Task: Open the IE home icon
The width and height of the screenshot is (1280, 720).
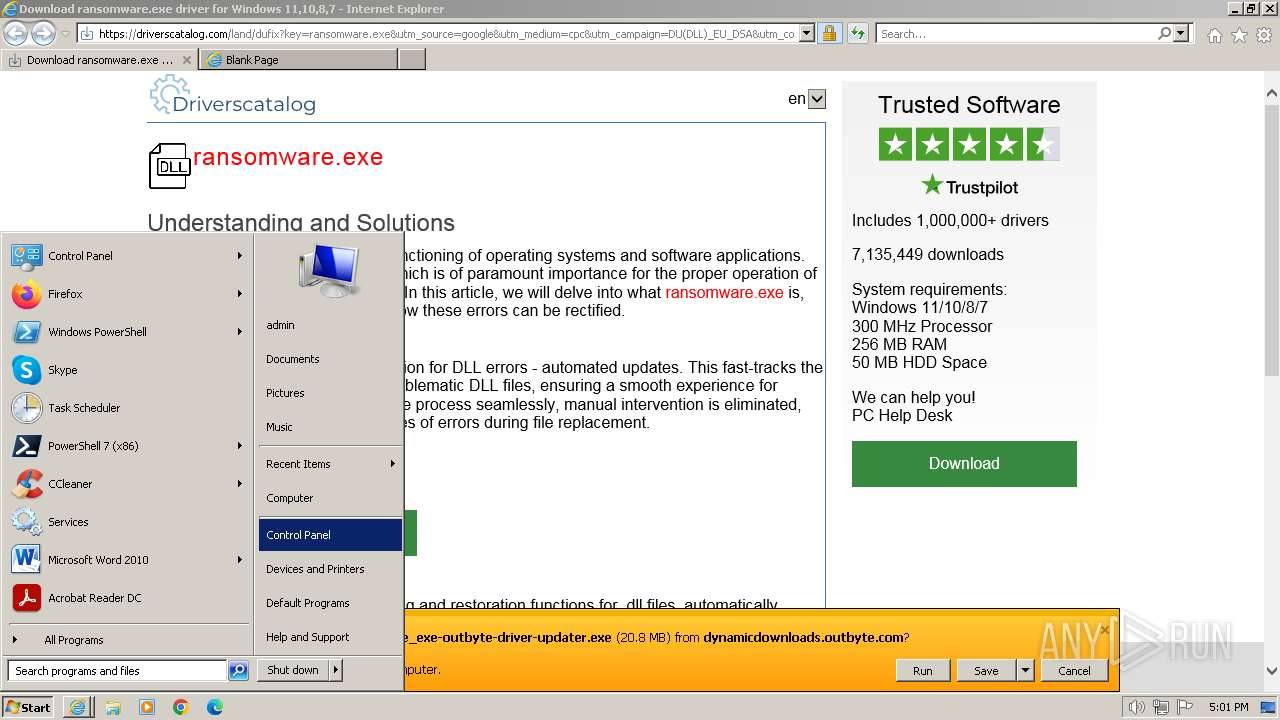Action: tap(1214, 35)
